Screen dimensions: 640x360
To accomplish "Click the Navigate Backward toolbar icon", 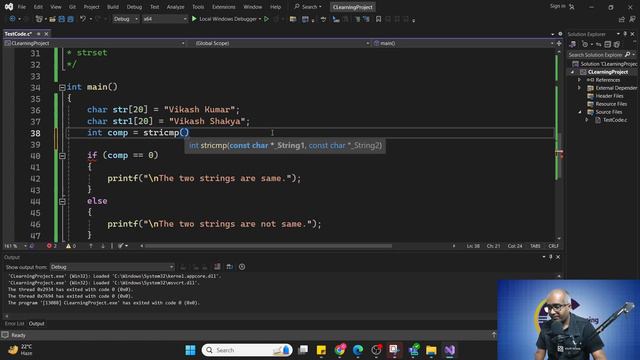I will [x=12, y=19].
